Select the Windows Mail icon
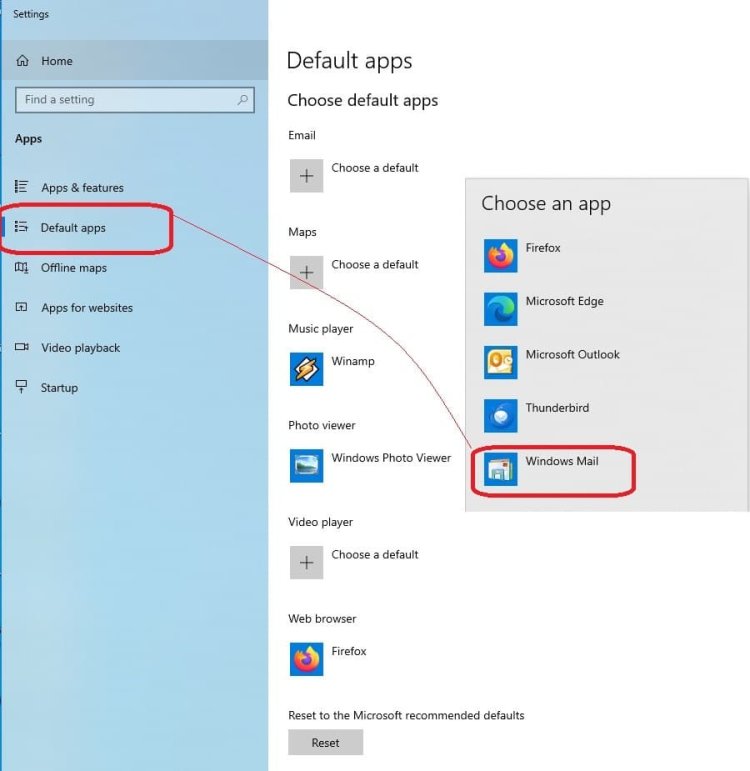The width and height of the screenshot is (750, 771). tap(500, 469)
